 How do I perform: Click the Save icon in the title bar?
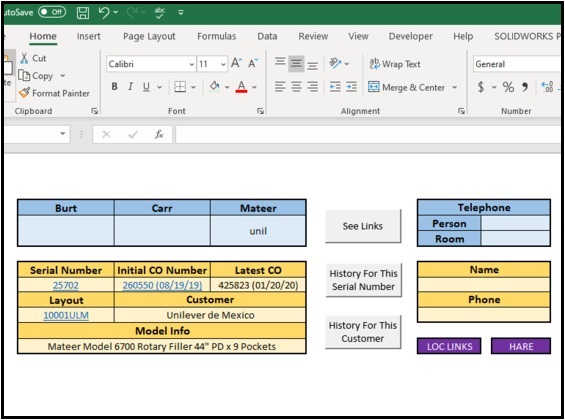tap(83, 13)
